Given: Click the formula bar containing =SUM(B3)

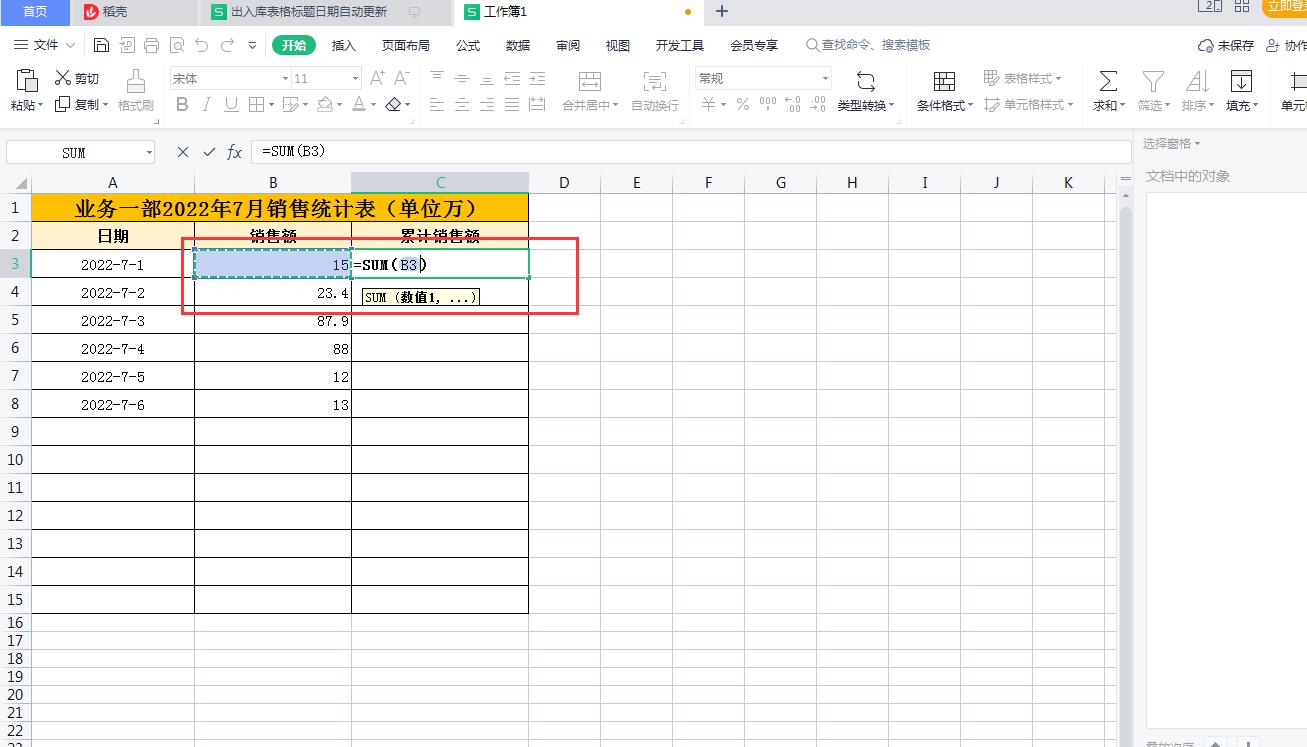Looking at the screenshot, I should (690, 152).
